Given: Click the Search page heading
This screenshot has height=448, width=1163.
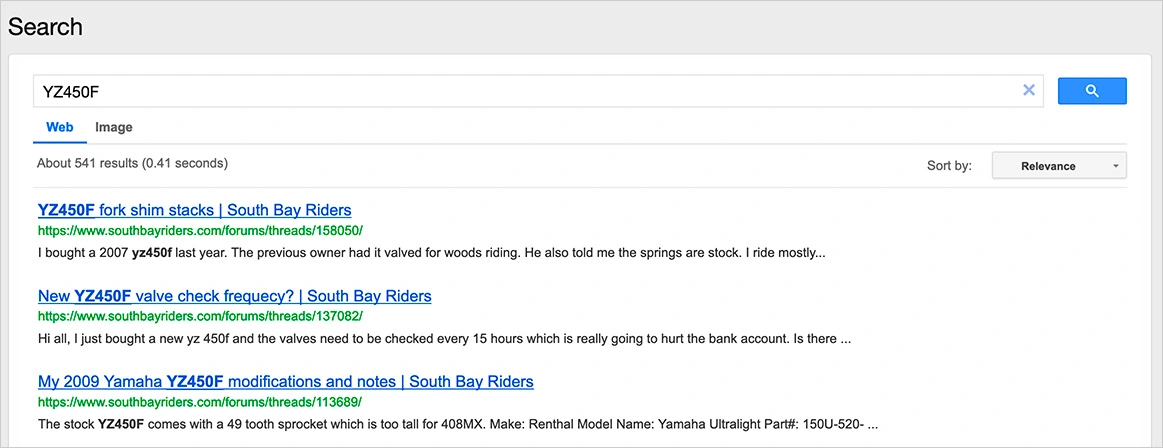Looking at the screenshot, I should 45,27.
